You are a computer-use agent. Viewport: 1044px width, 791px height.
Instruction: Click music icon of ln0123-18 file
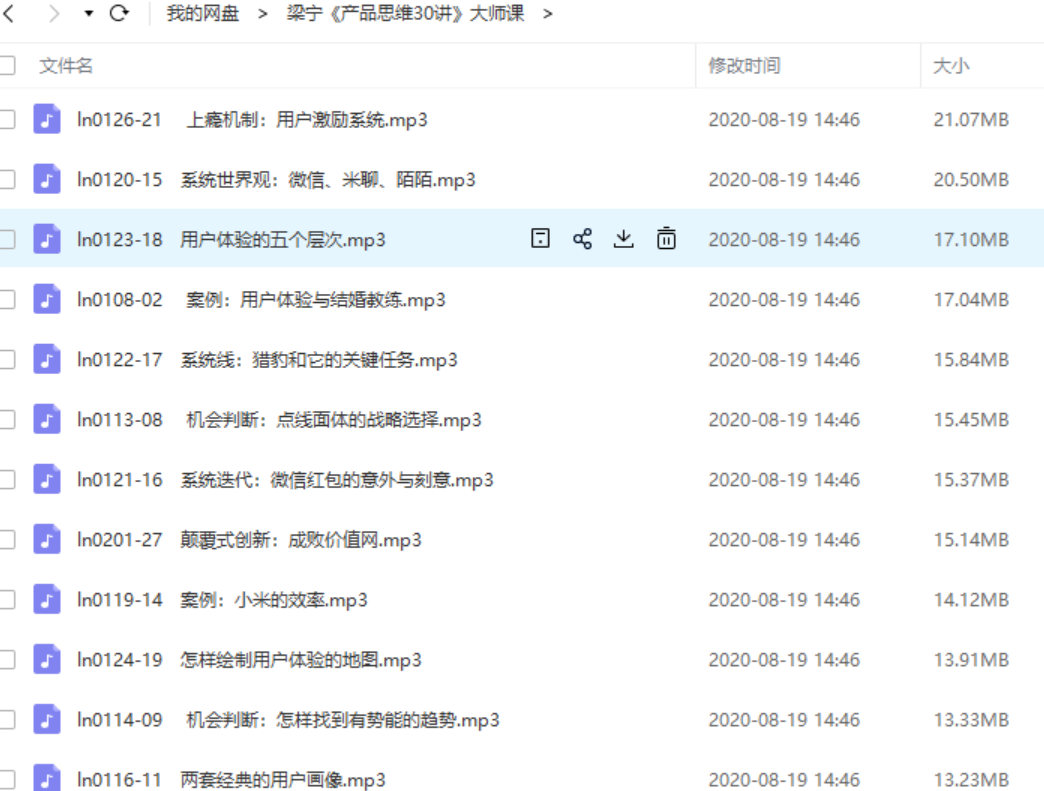click(x=47, y=239)
